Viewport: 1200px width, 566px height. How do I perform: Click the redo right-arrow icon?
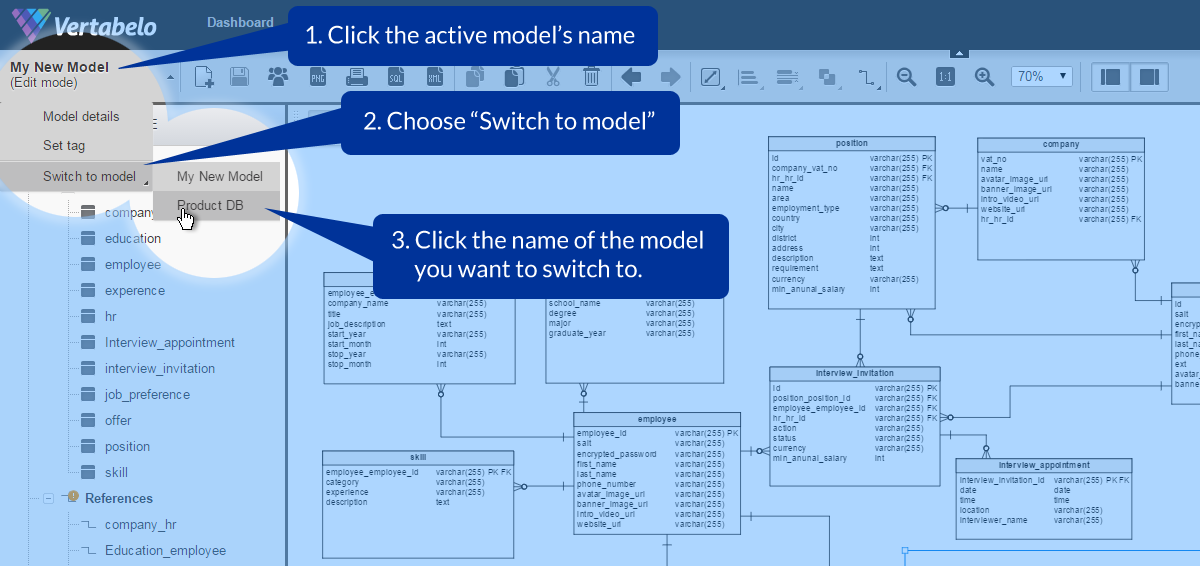[x=670, y=77]
